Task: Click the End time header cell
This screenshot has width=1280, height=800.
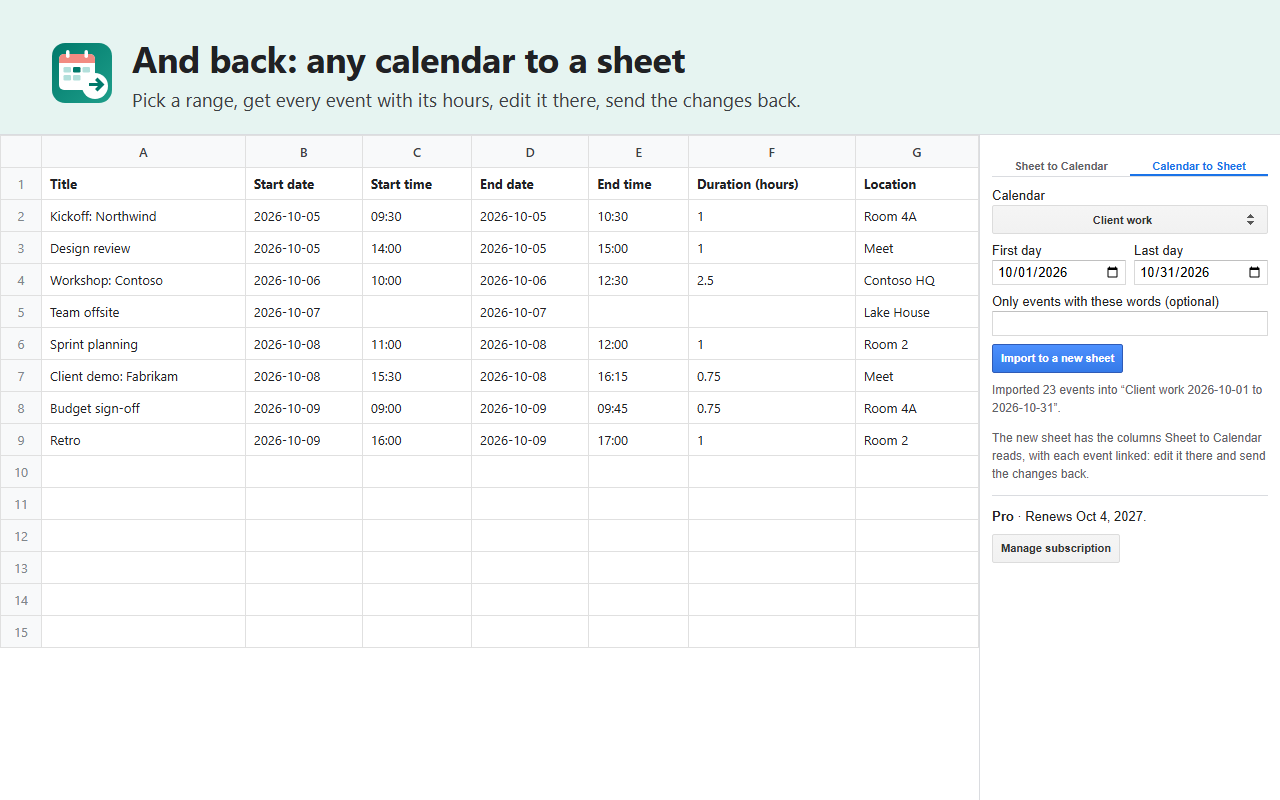Action: (638, 184)
